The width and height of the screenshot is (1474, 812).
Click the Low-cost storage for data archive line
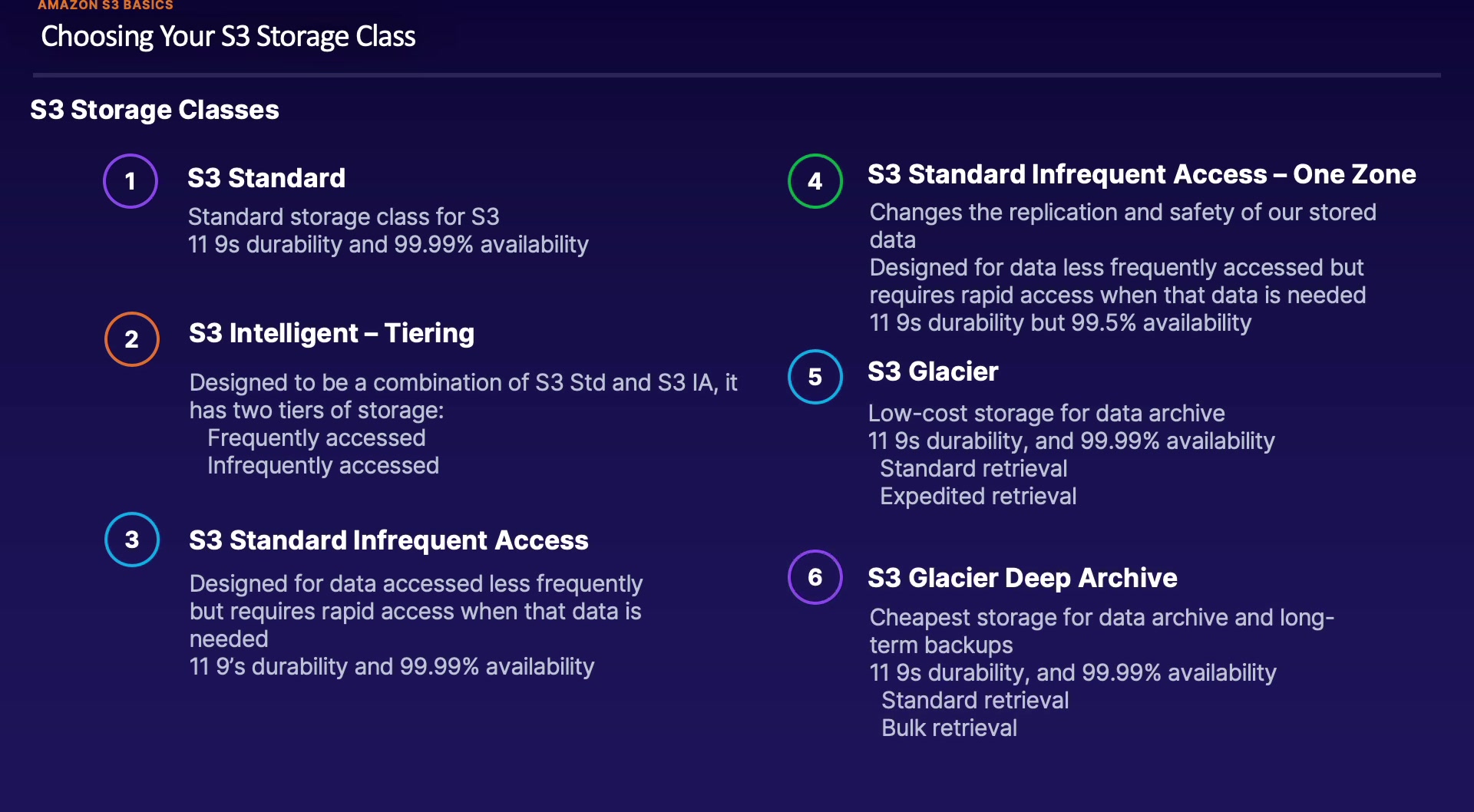click(x=1046, y=414)
